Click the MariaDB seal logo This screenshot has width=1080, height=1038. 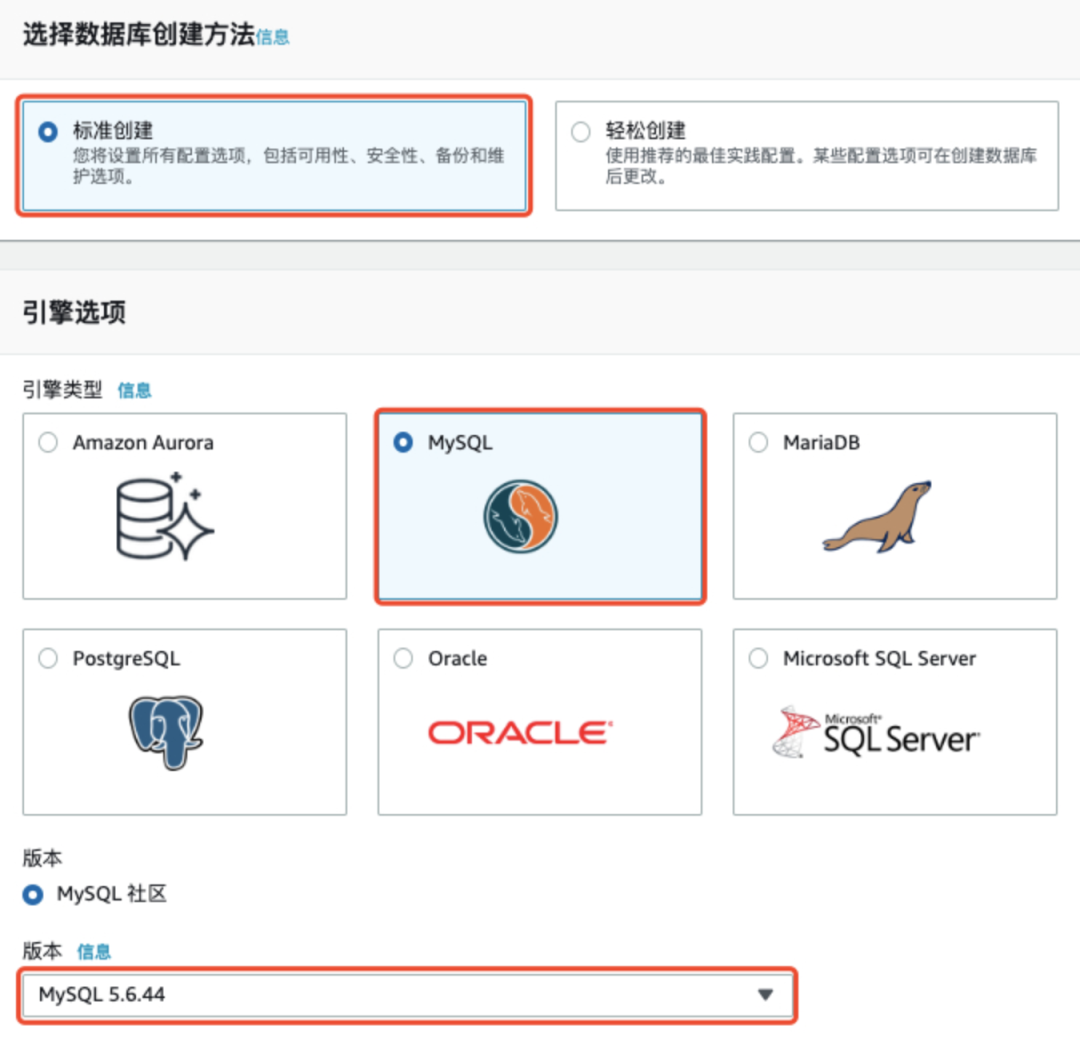pyautogui.click(x=877, y=517)
